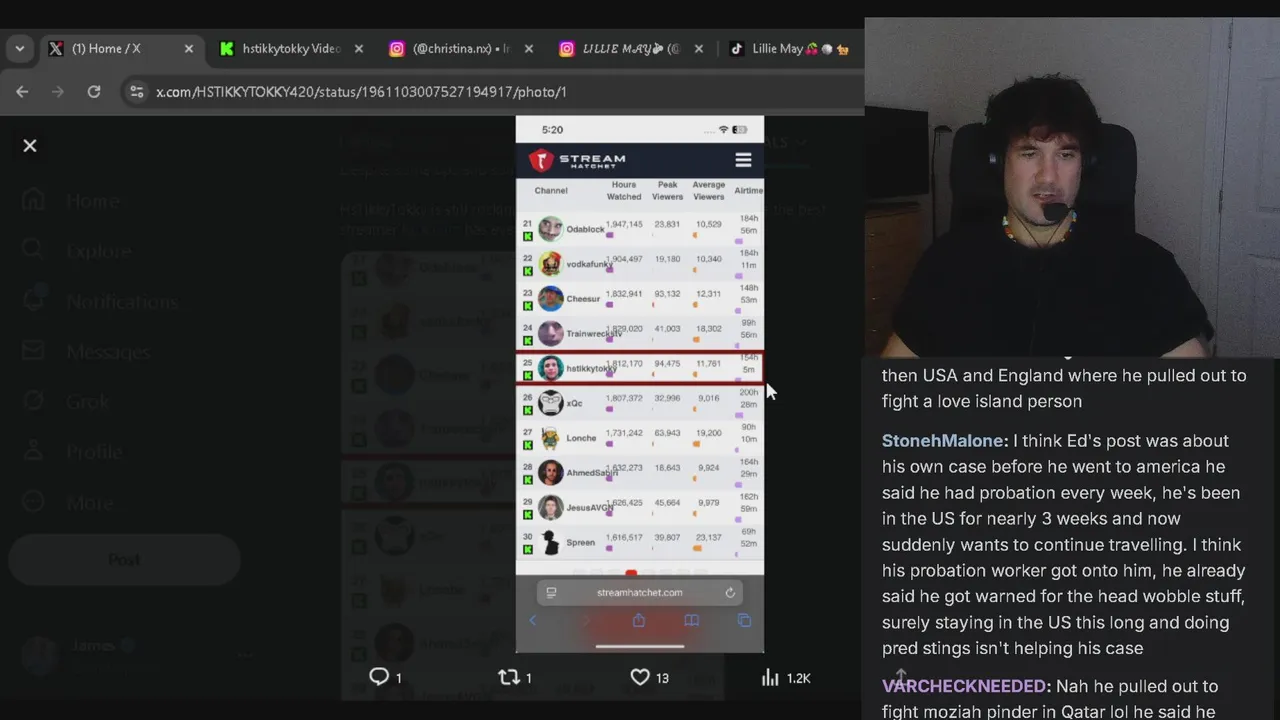Close the photo viewer with the X icon
1280x720 pixels.
tap(30, 146)
